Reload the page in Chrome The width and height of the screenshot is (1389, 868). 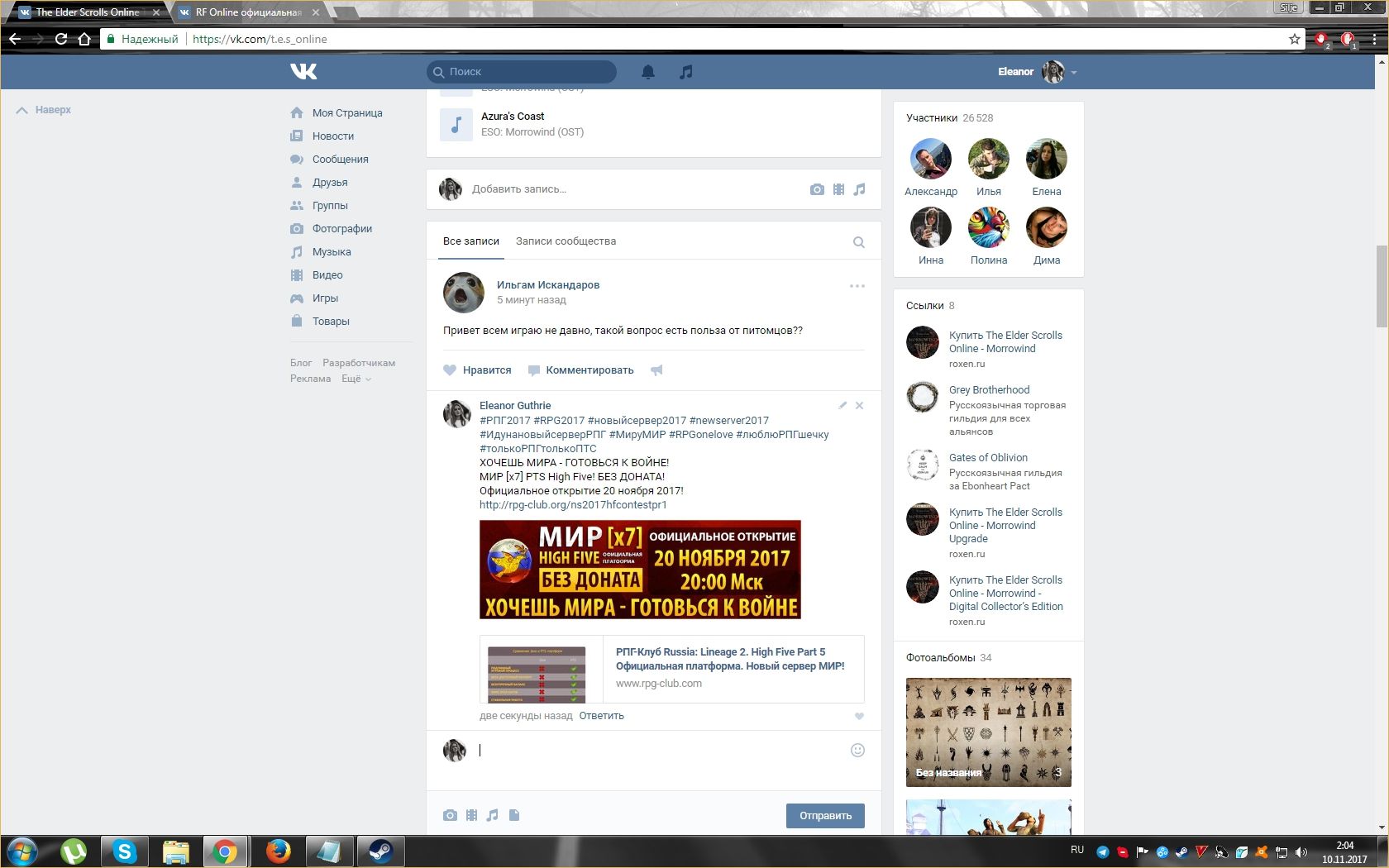61,39
